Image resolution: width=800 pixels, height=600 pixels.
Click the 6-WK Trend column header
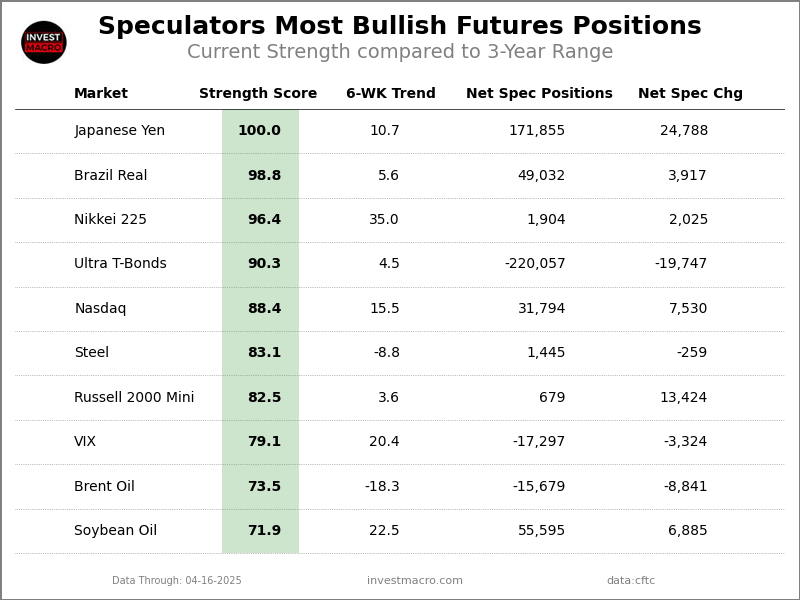click(x=391, y=94)
